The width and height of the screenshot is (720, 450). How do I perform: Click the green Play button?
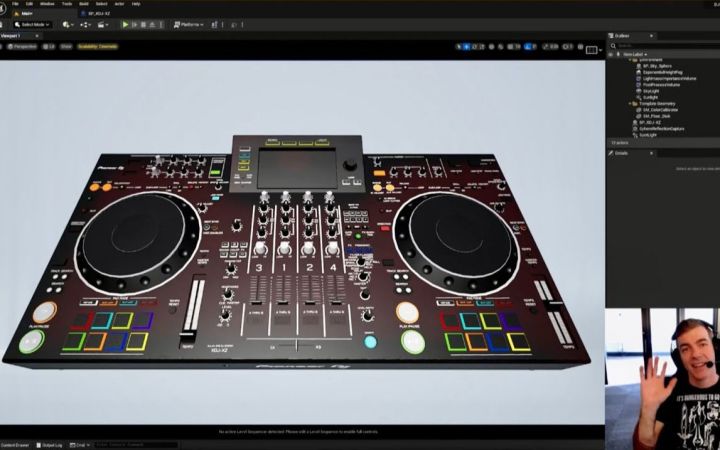(125, 24)
